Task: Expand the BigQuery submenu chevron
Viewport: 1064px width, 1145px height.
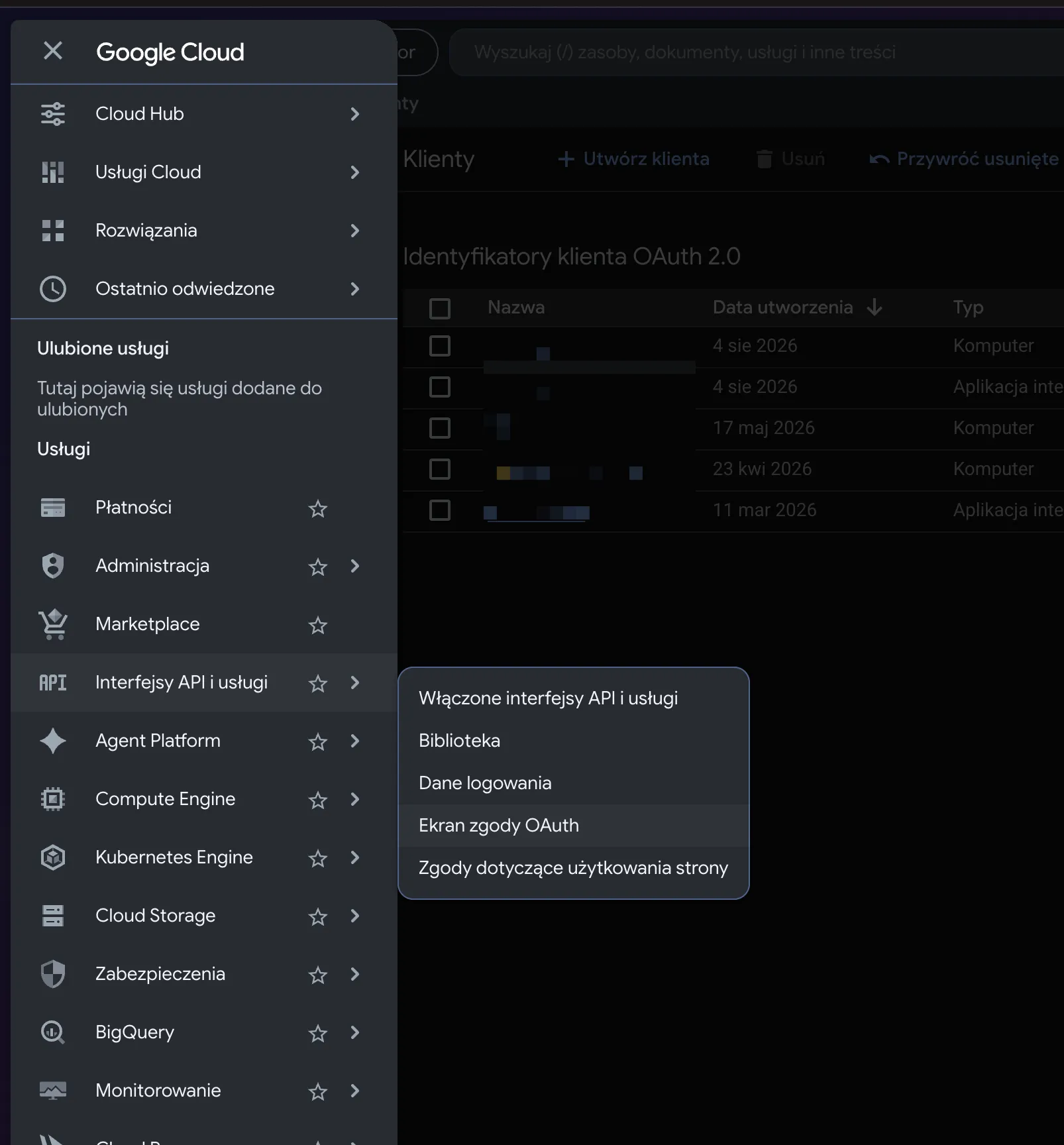Action: pyautogui.click(x=355, y=1032)
